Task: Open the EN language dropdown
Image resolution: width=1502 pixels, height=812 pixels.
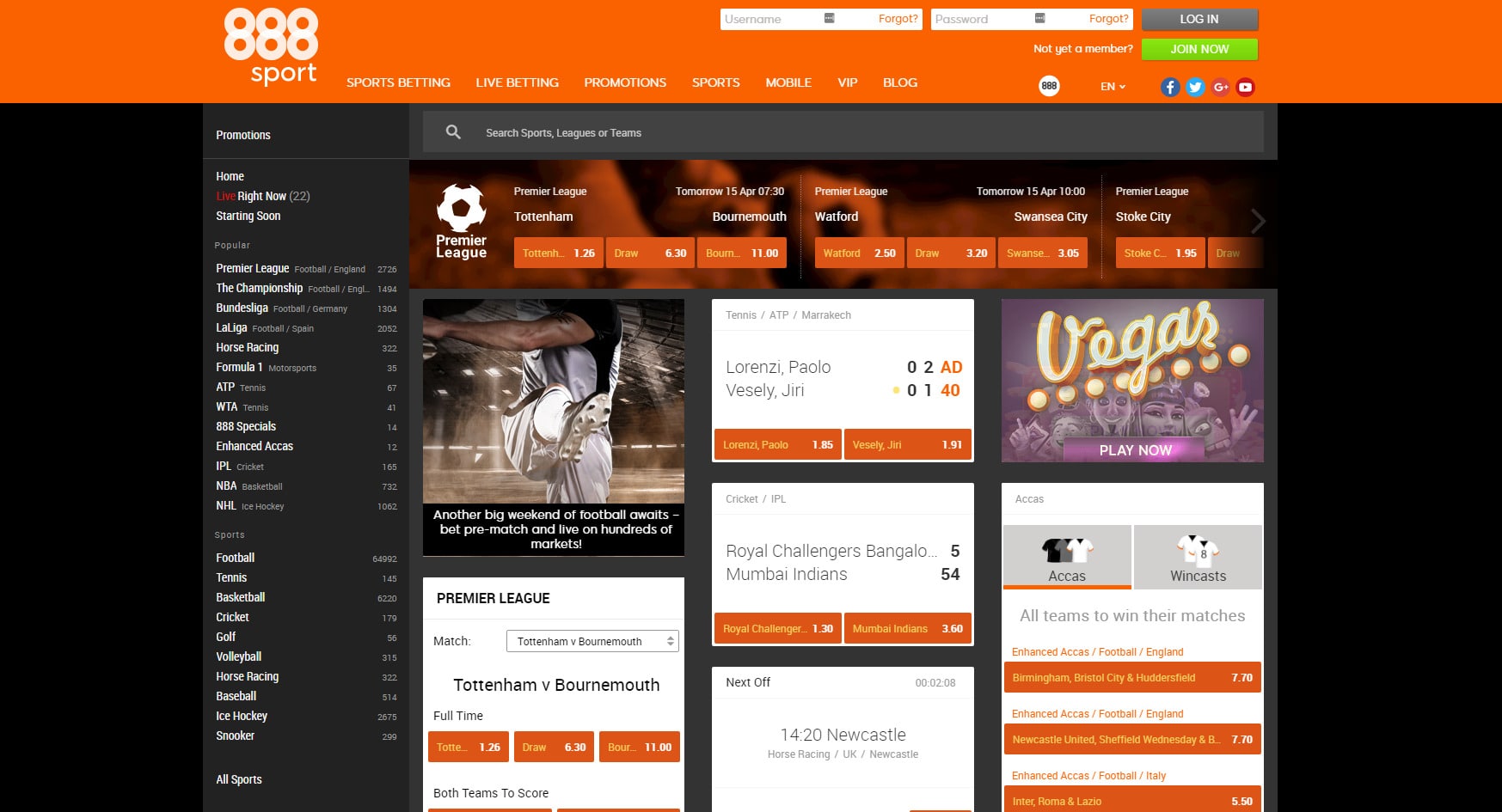Action: (1113, 87)
